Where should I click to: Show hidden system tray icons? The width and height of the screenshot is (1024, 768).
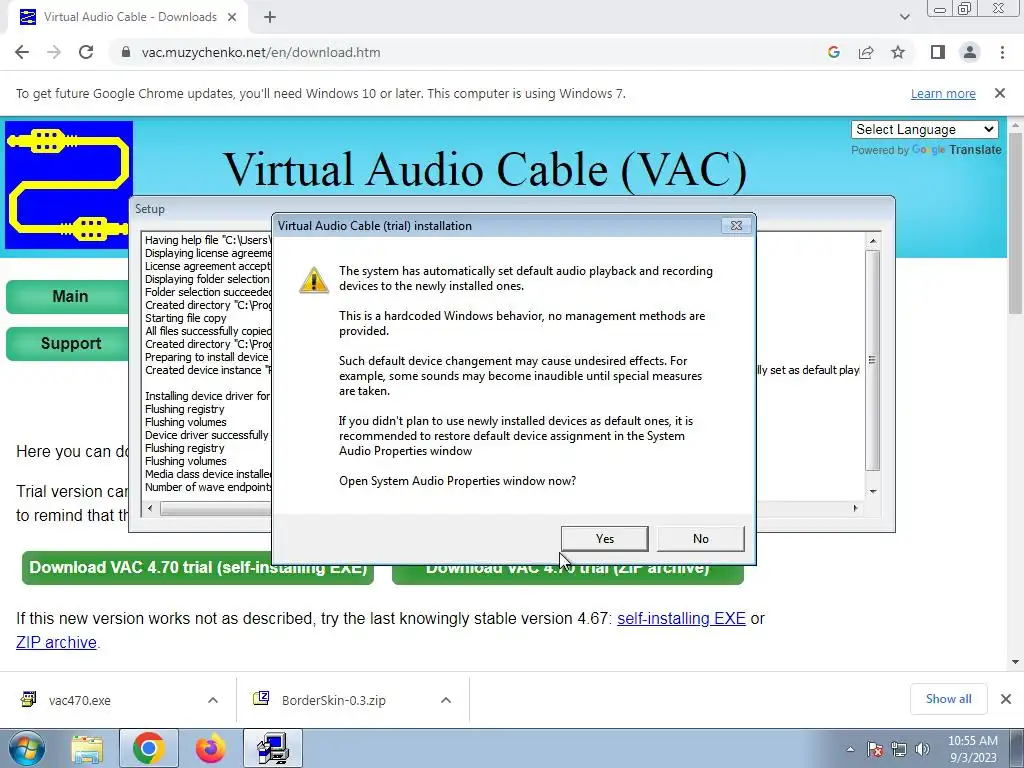pos(850,749)
